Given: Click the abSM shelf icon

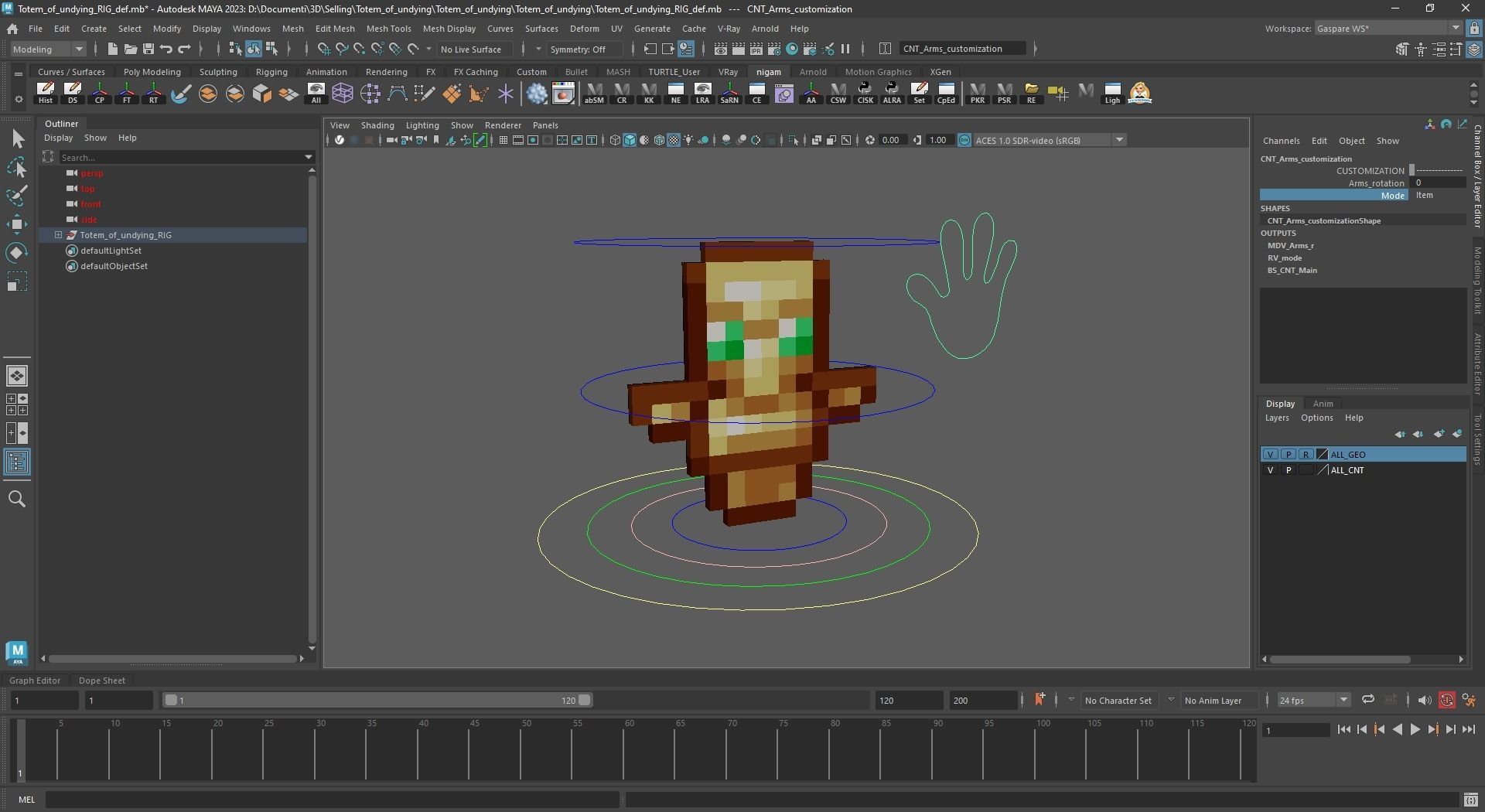Looking at the screenshot, I should pyautogui.click(x=594, y=94).
